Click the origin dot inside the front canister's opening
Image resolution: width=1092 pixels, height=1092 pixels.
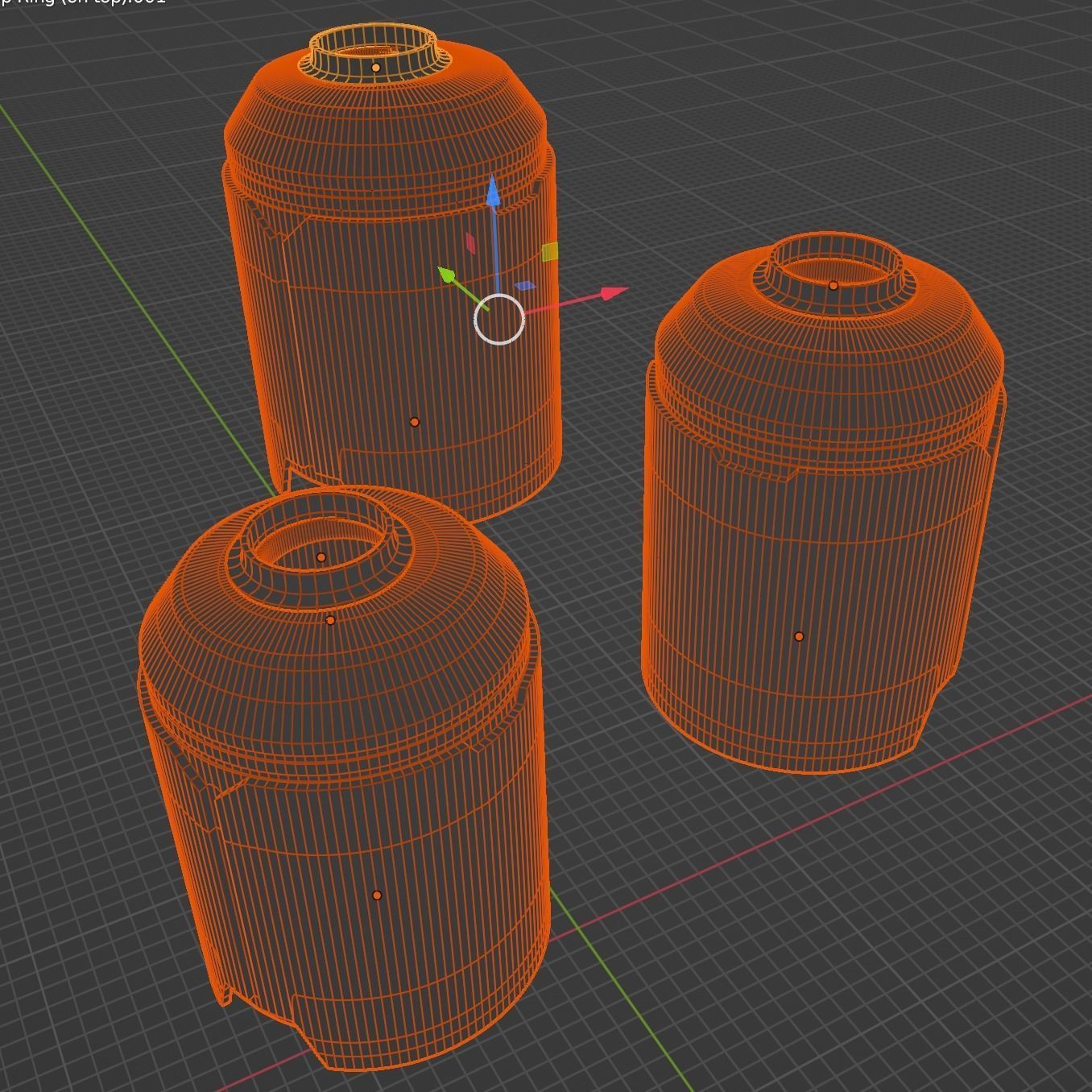click(321, 557)
